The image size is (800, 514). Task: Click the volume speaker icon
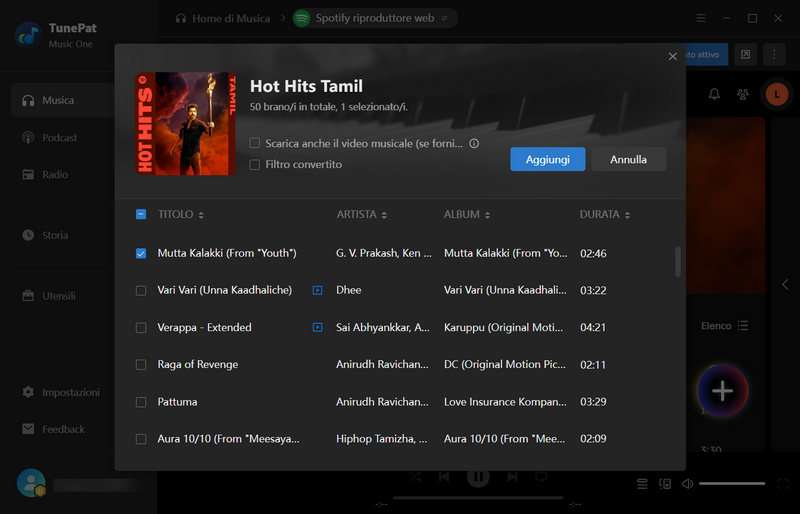(x=687, y=483)
